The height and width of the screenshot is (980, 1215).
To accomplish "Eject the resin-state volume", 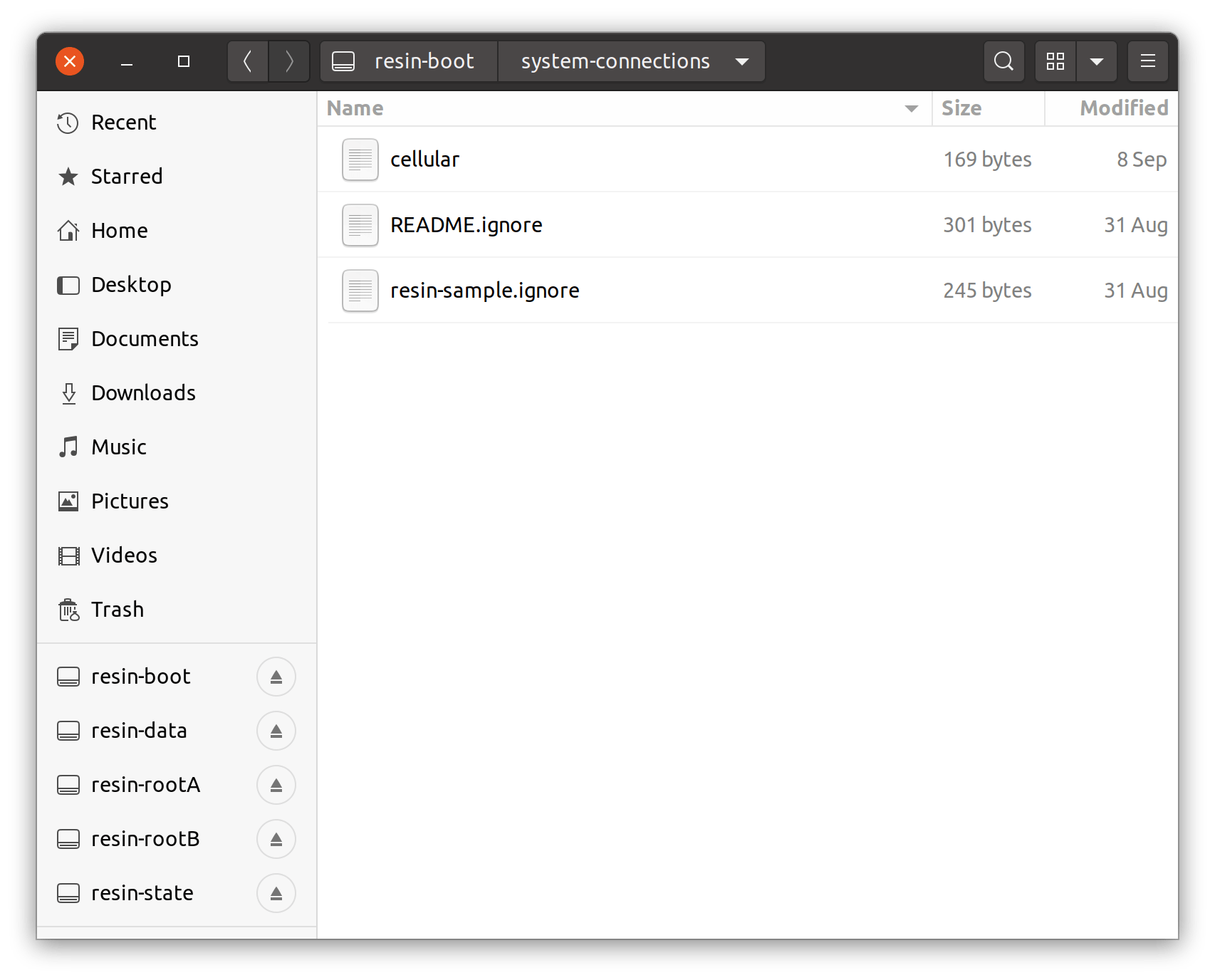I will point(276,893).
